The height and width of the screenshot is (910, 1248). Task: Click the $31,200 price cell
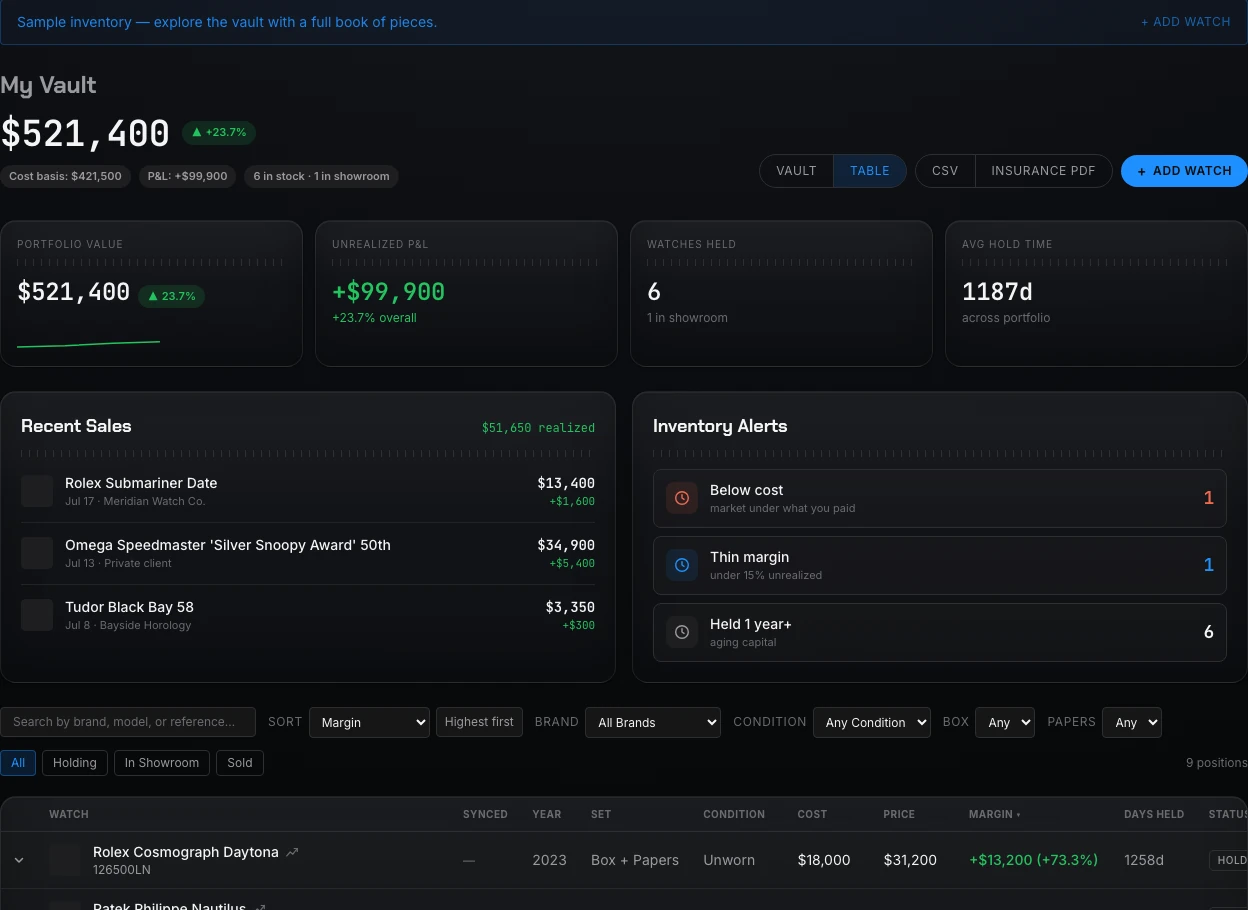point(910,860)
